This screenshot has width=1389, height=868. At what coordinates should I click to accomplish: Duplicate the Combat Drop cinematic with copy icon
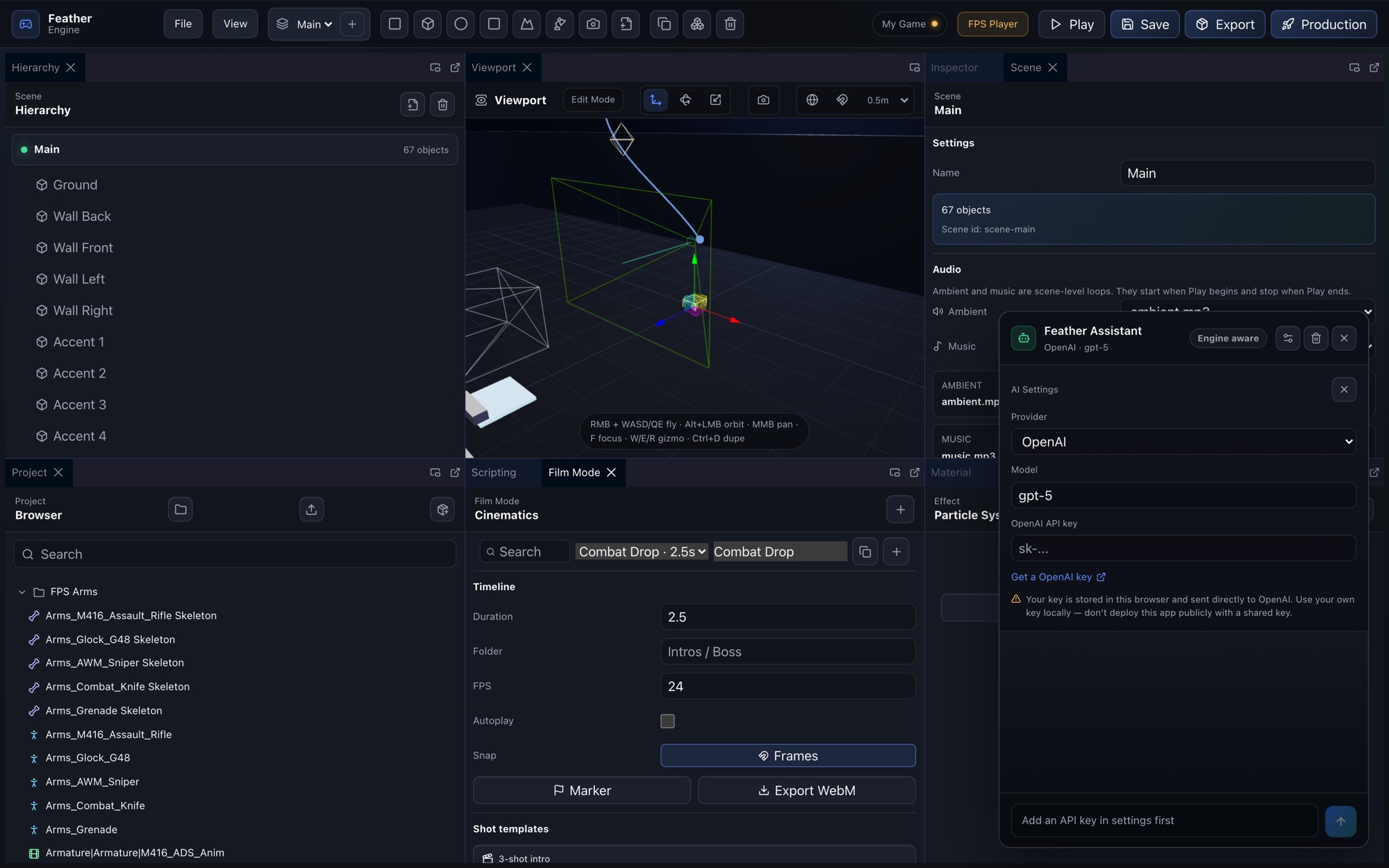(865, 552)
